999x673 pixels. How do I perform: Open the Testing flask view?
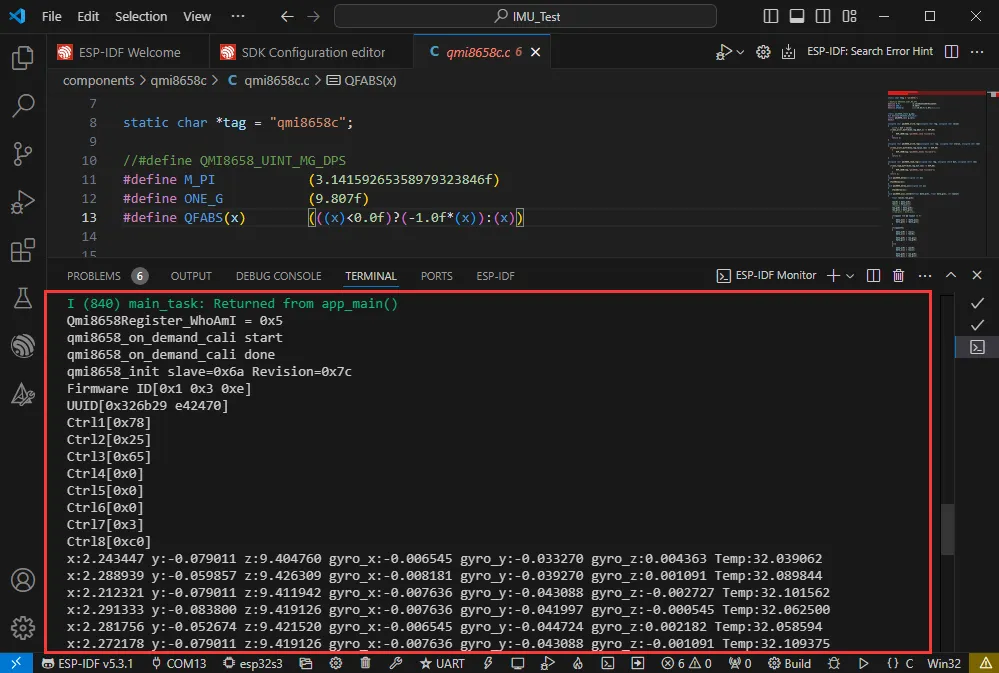click(22, 298)
